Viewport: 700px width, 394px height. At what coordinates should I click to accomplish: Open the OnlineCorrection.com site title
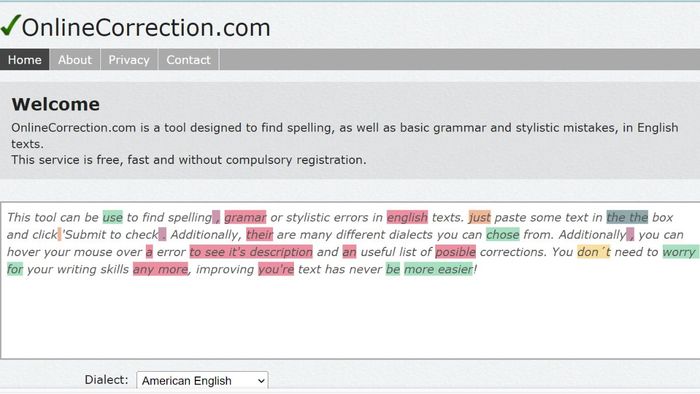coord(146,28)
